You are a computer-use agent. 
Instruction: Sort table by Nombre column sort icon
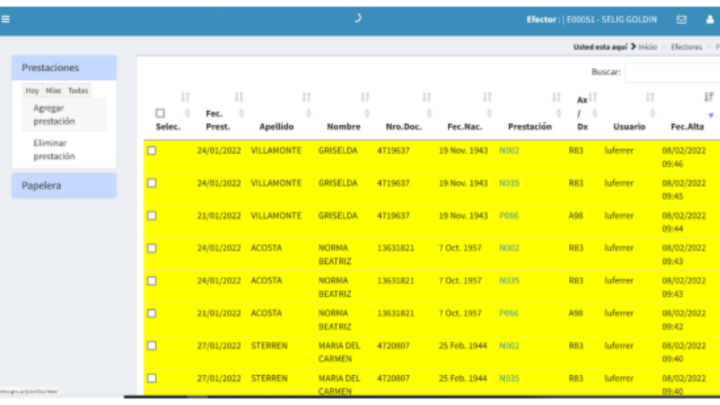[365, 97]
